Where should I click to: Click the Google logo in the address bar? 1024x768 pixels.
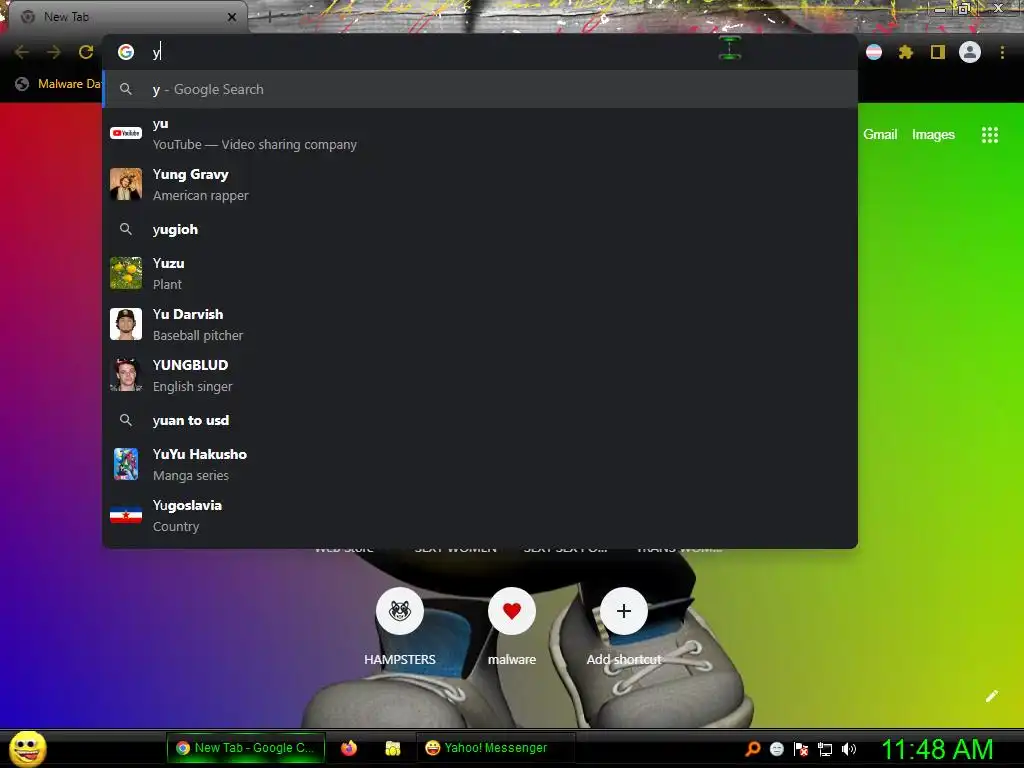(126, 52)
